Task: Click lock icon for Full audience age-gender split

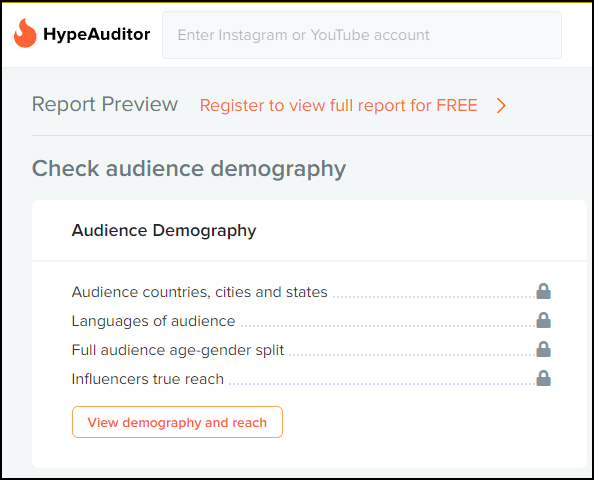Action: click(x=543, y=349)
